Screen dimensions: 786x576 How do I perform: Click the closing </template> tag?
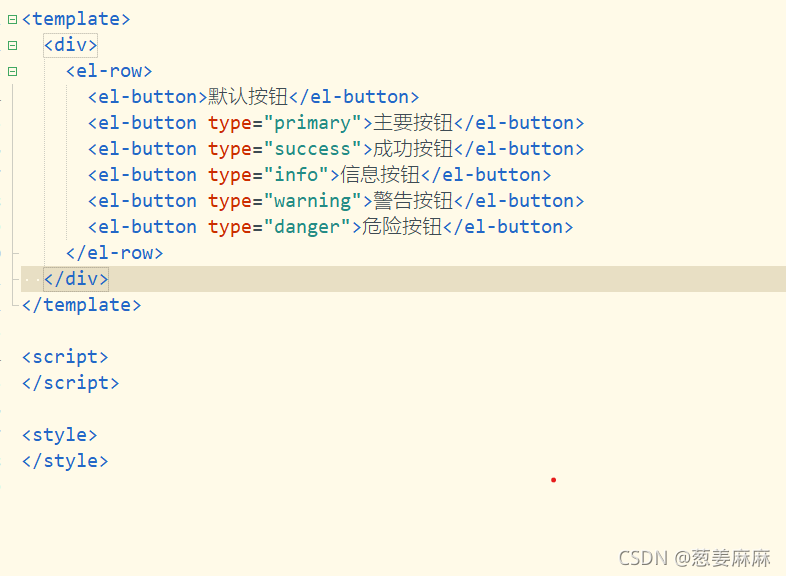click(82, 305)
